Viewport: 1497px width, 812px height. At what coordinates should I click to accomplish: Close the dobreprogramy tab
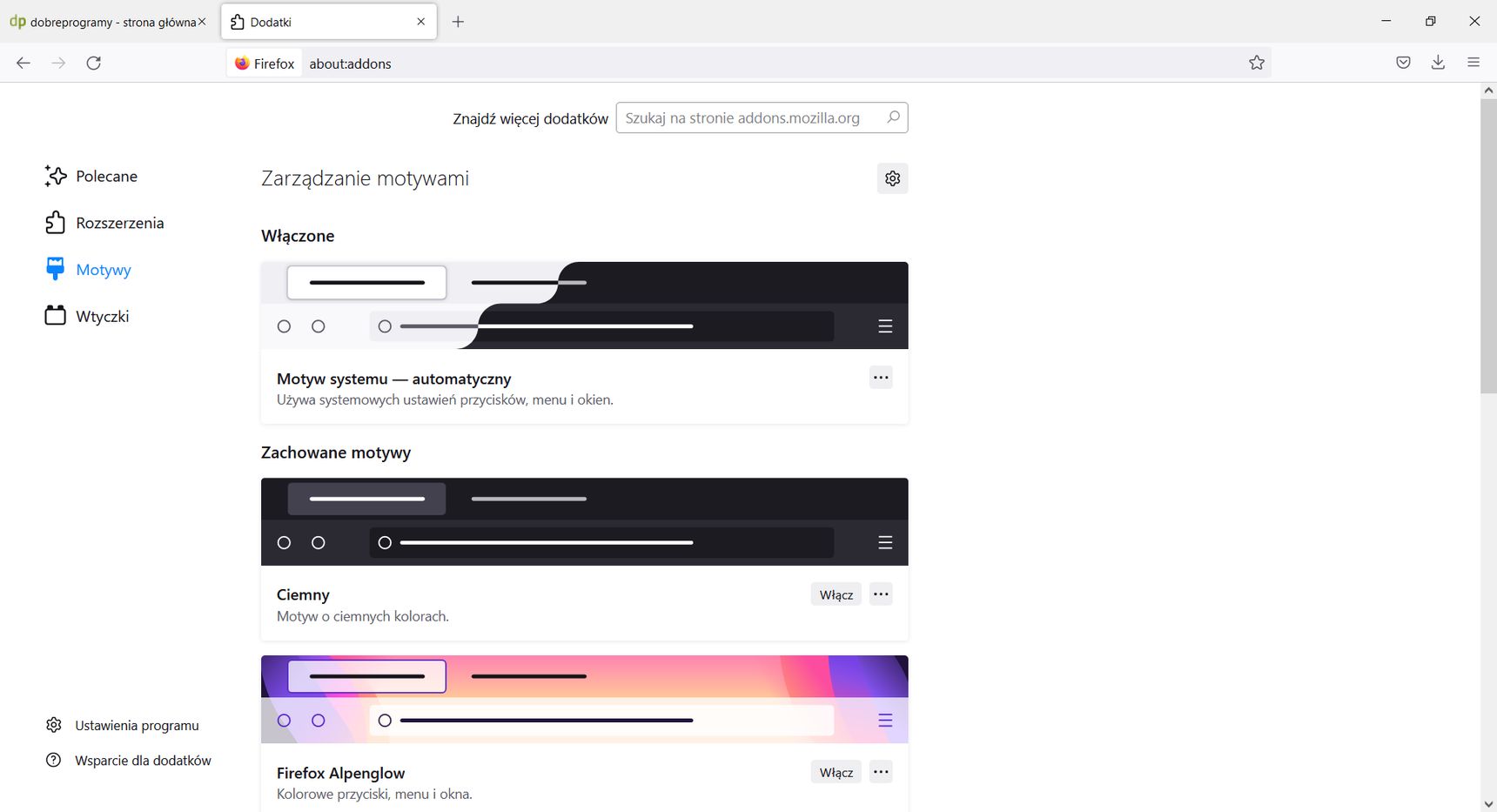pyautogui.click(x=202, y=22)
